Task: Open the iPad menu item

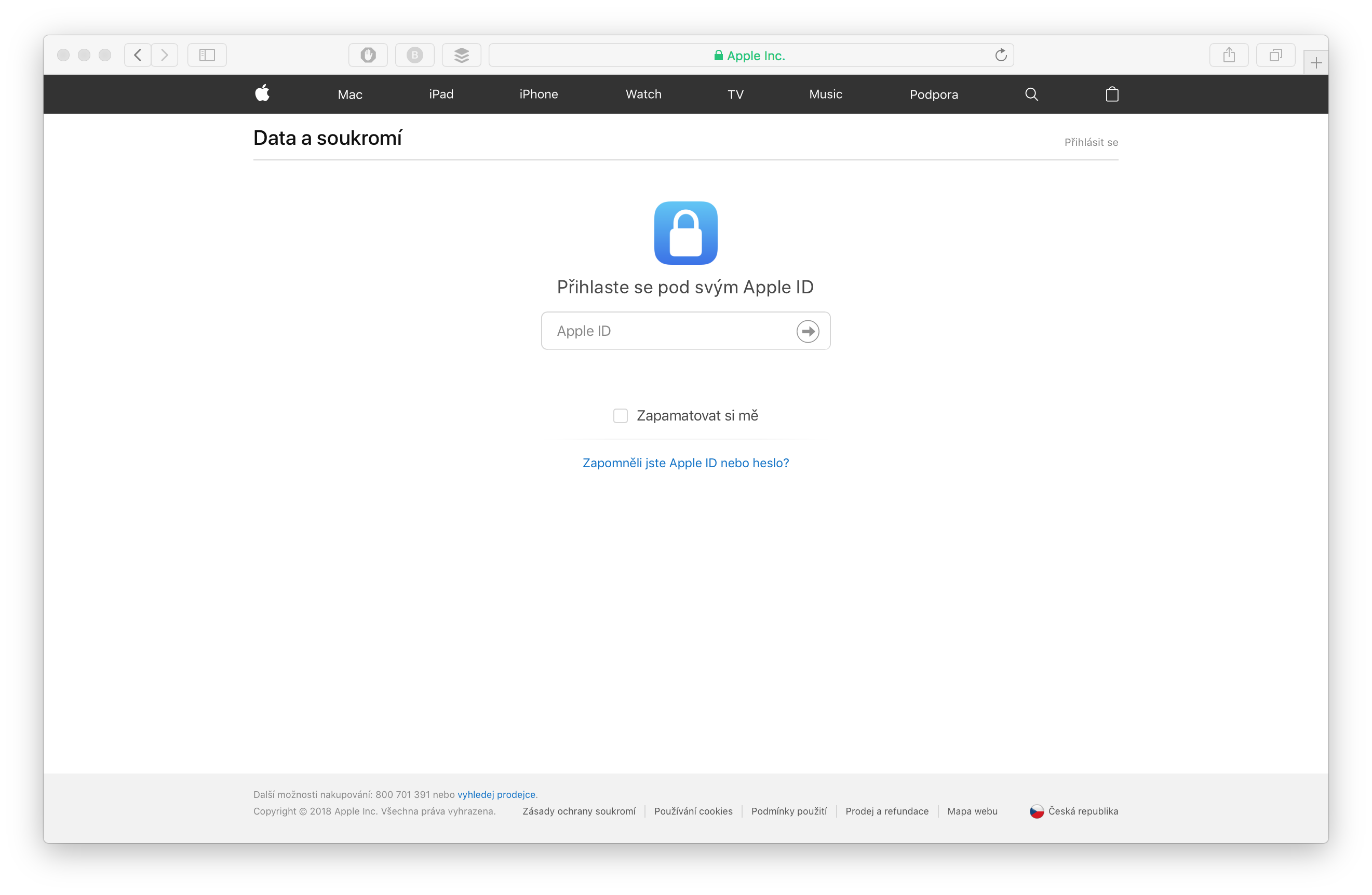Action: pyautogui.click(x=441, y=94)
